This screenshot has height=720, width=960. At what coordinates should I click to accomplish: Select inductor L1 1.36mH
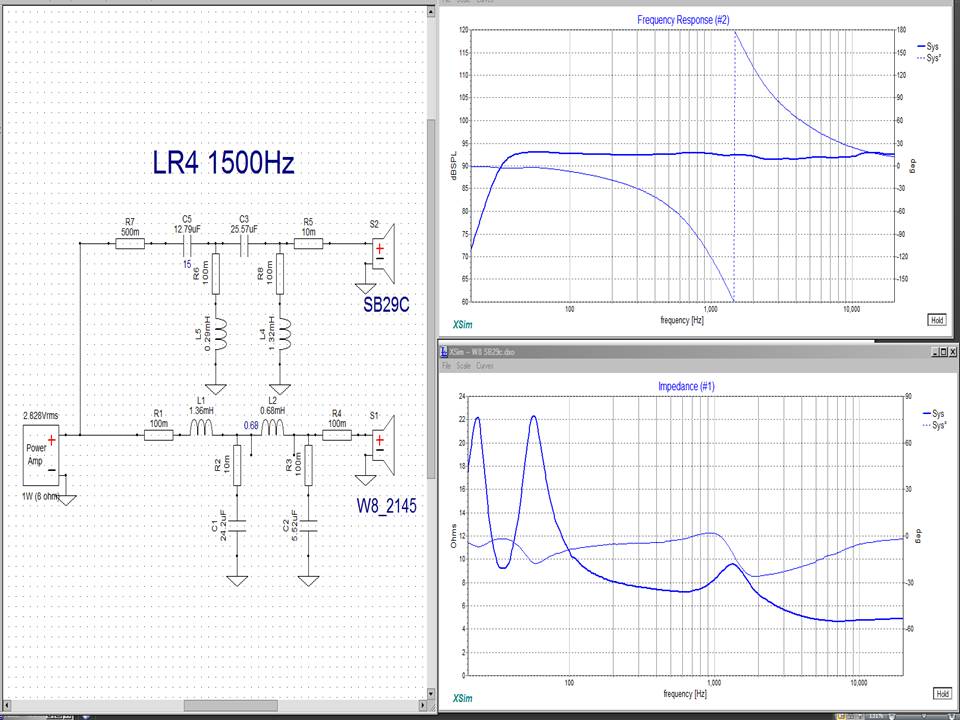point(201,428)
